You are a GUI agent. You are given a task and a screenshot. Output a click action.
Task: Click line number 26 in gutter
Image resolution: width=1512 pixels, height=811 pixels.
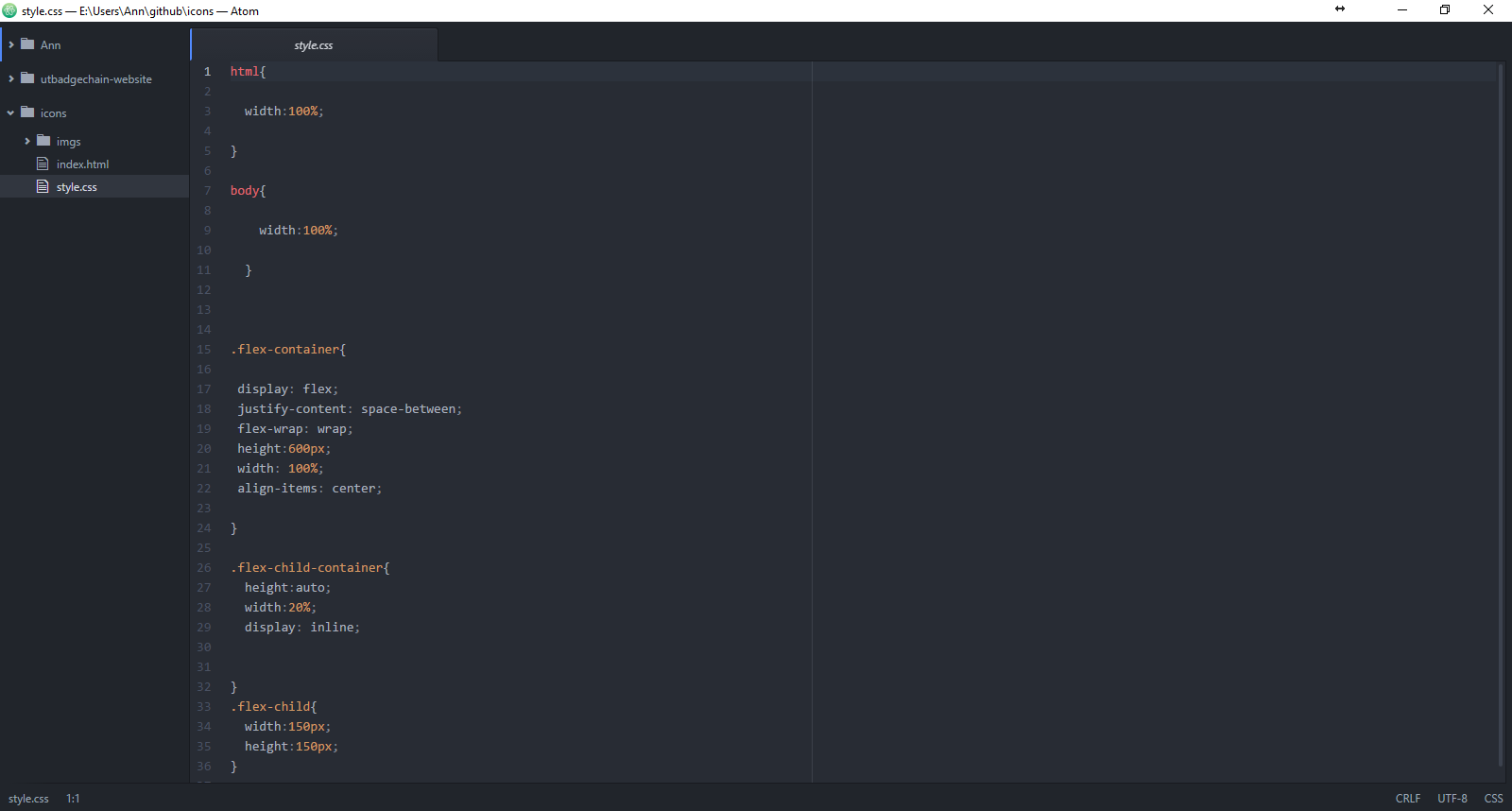pyautogui.click(x=204, y=568)
